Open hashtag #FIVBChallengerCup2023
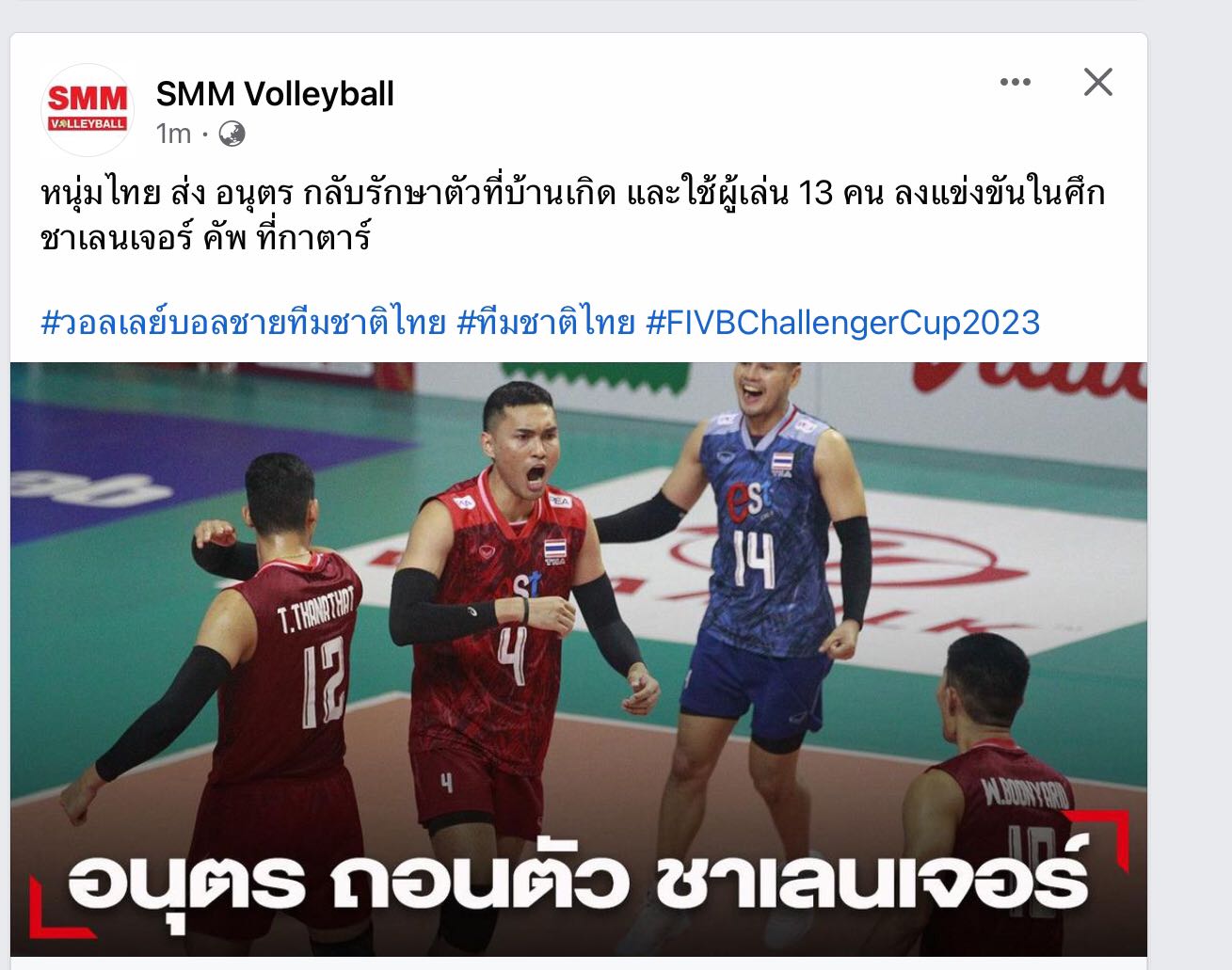The height and width of the screenshot is (970, 1232). coord(843,323)
